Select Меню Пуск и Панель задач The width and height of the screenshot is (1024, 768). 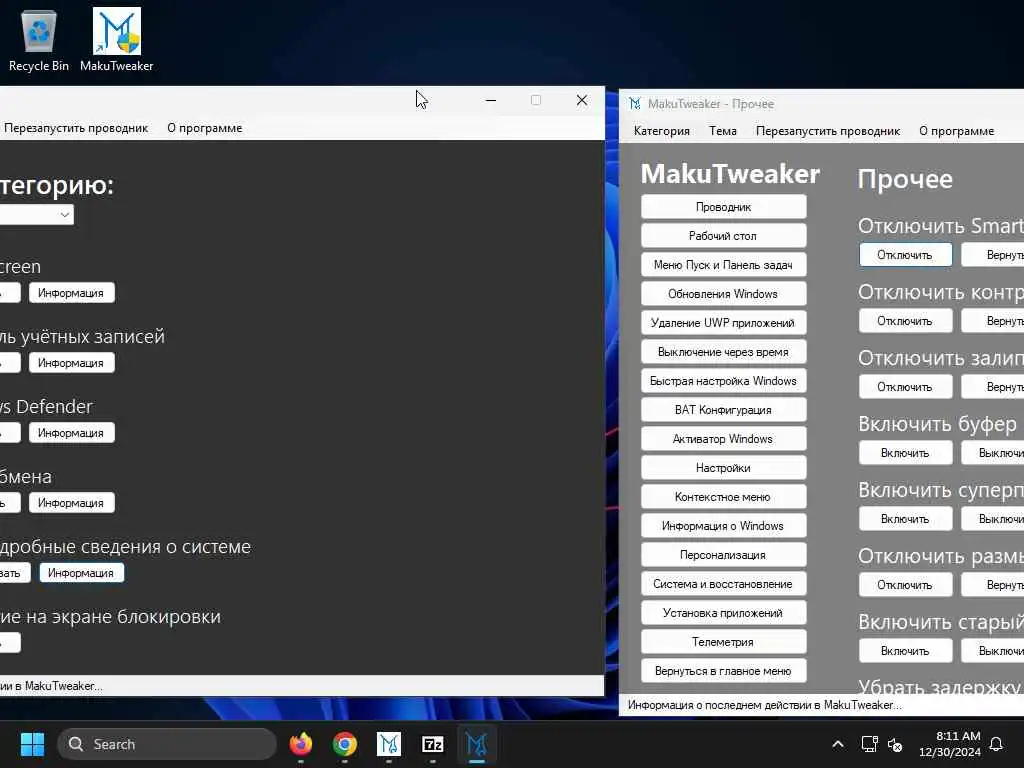click(x=724, y=264)
